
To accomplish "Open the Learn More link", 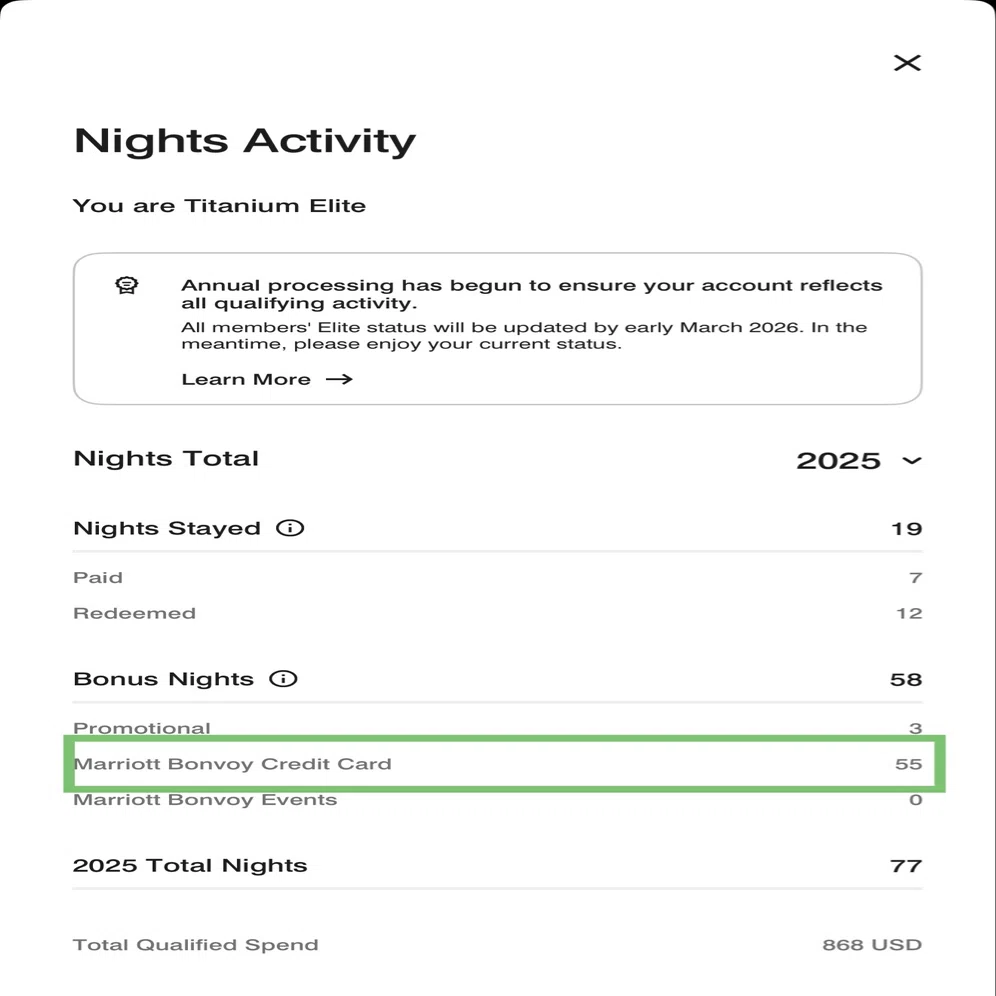I will coord(246,379).
